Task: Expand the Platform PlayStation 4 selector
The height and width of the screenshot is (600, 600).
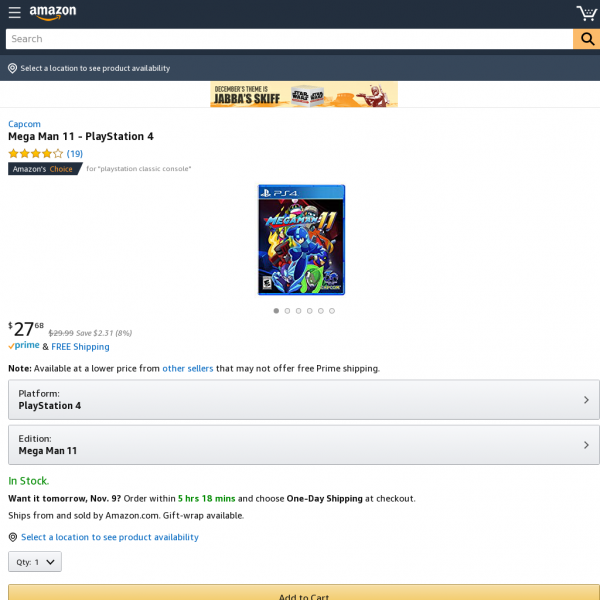Action: (304, 399)
